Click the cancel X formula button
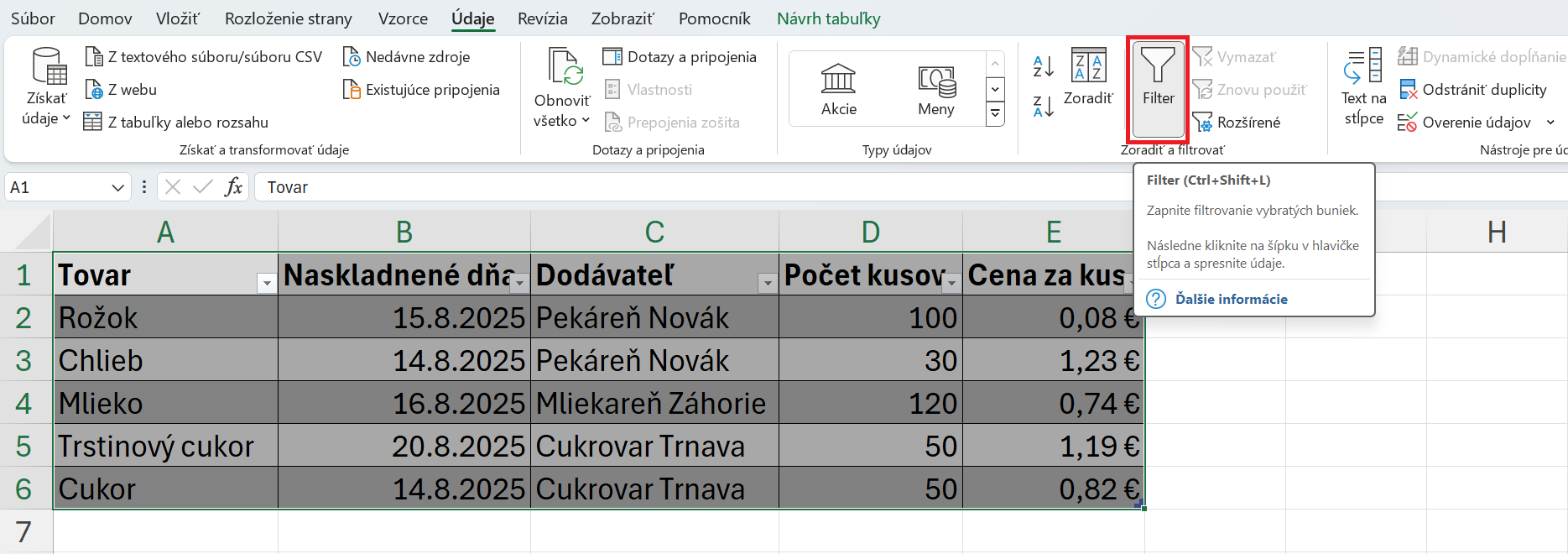The width and height of the screenshot is (1568, 554). point(173,187)
